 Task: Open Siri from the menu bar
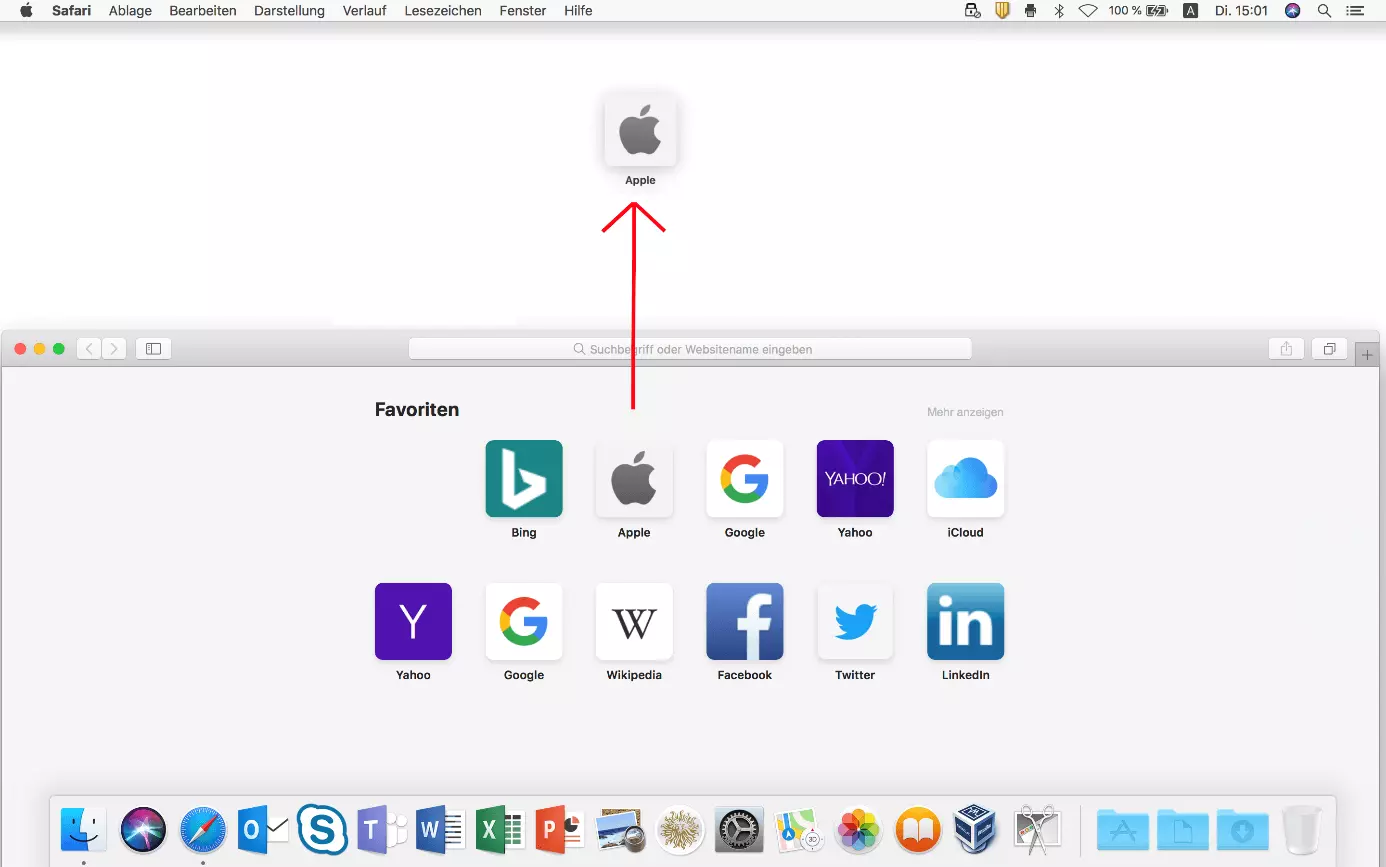coord(1292,11)
